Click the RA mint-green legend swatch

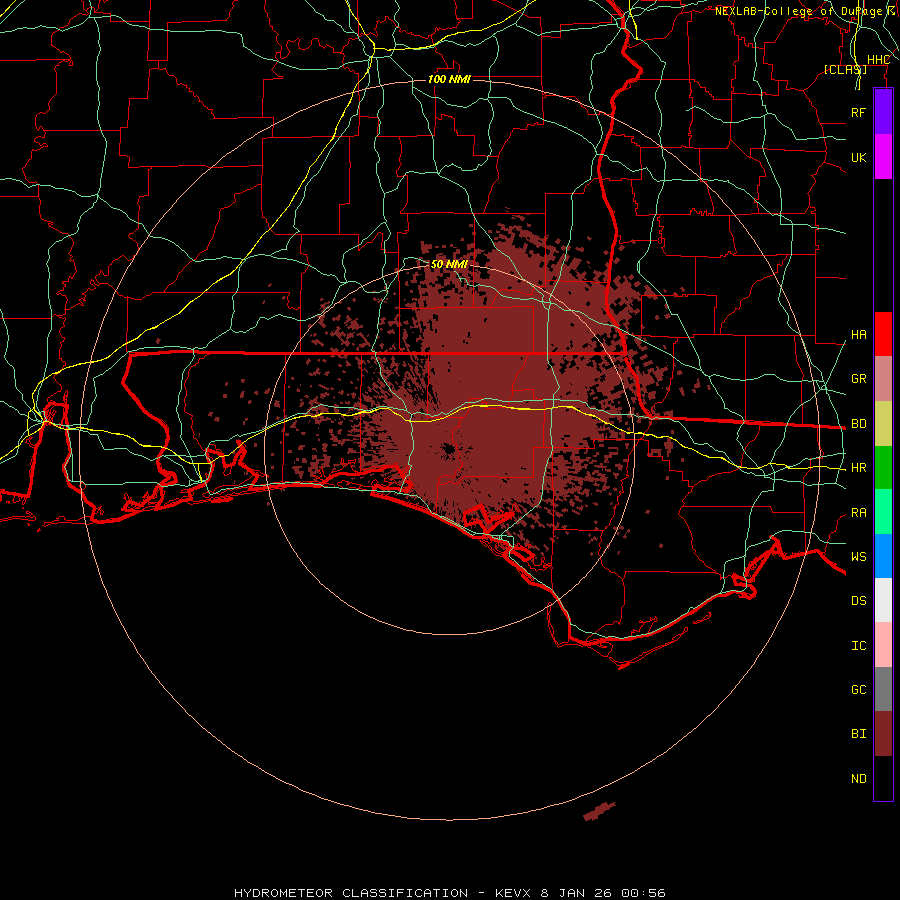click(x=883, y=512)
